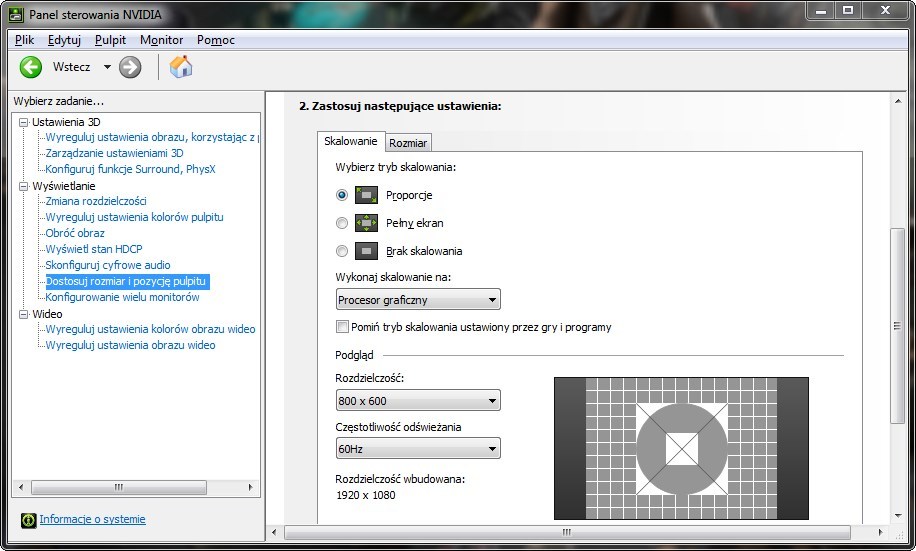Click the task tree scroll right arrow
The image size is (916, 551).
point(251,487)
